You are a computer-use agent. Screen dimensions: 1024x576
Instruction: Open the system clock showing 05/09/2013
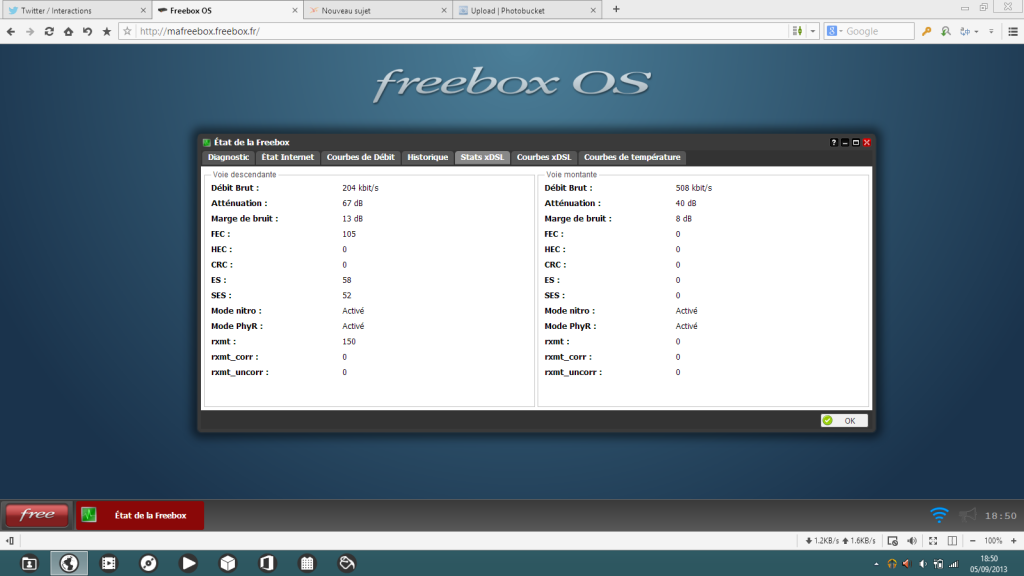point(989,564)
